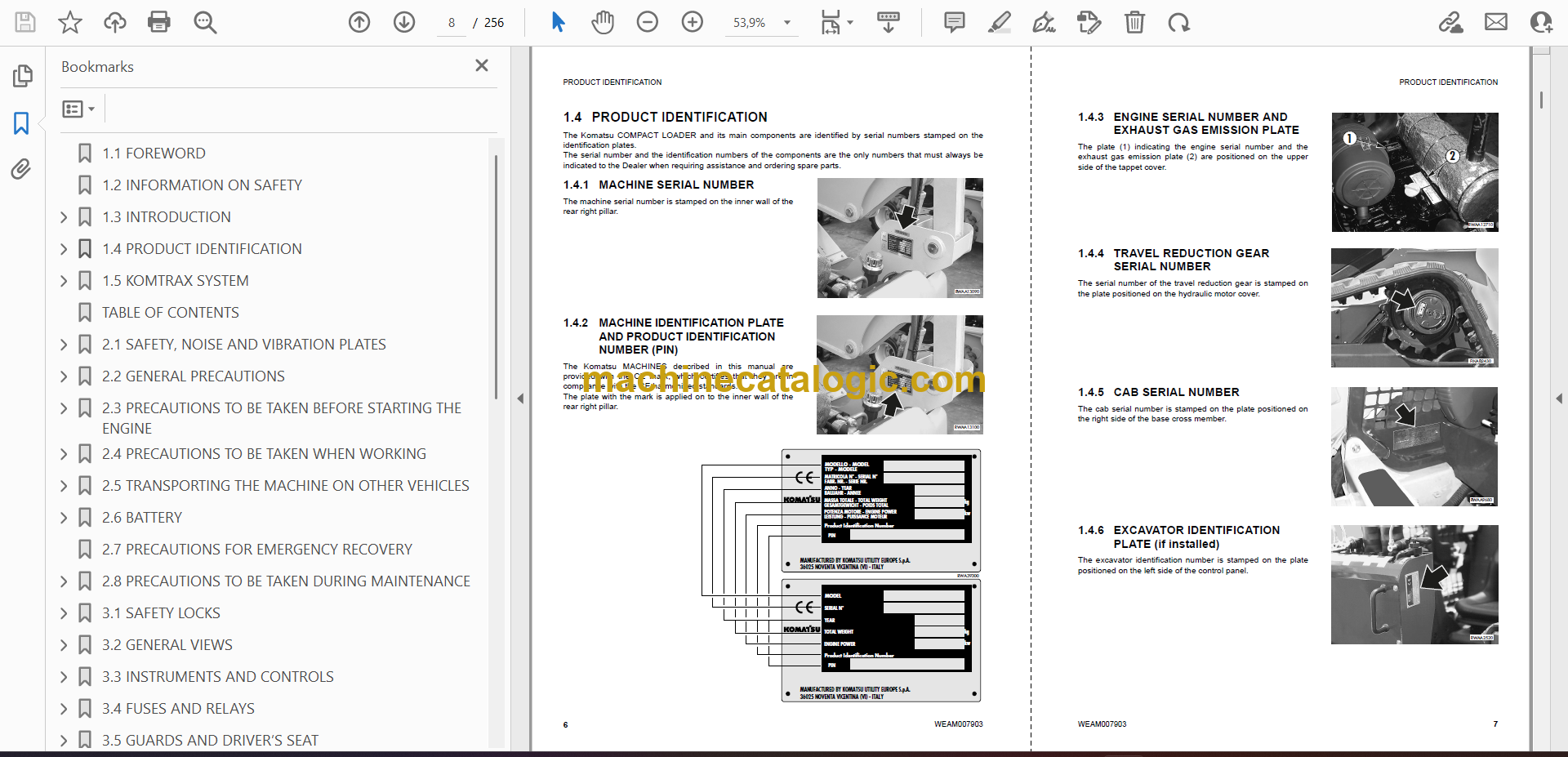Click the machine serial number photo
This screenshot has width=1568, height=757.
pyautogui.click(x=900, y=238)
